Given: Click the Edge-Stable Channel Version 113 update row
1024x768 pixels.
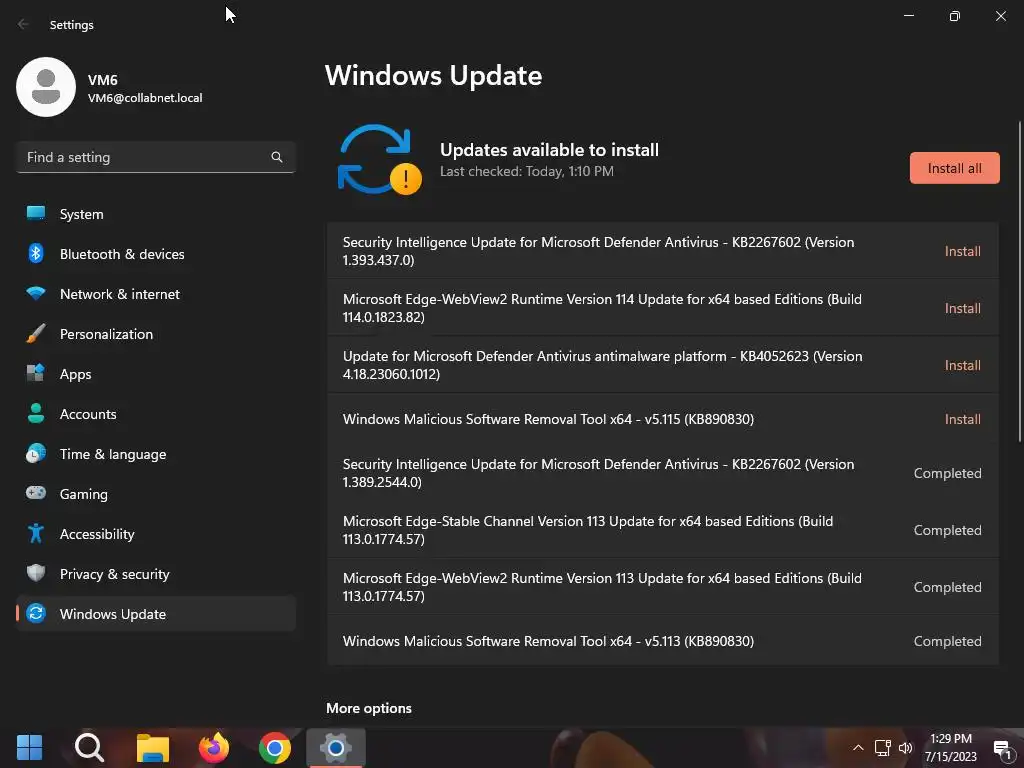Looking at the screenshot, I should (663, 530).
